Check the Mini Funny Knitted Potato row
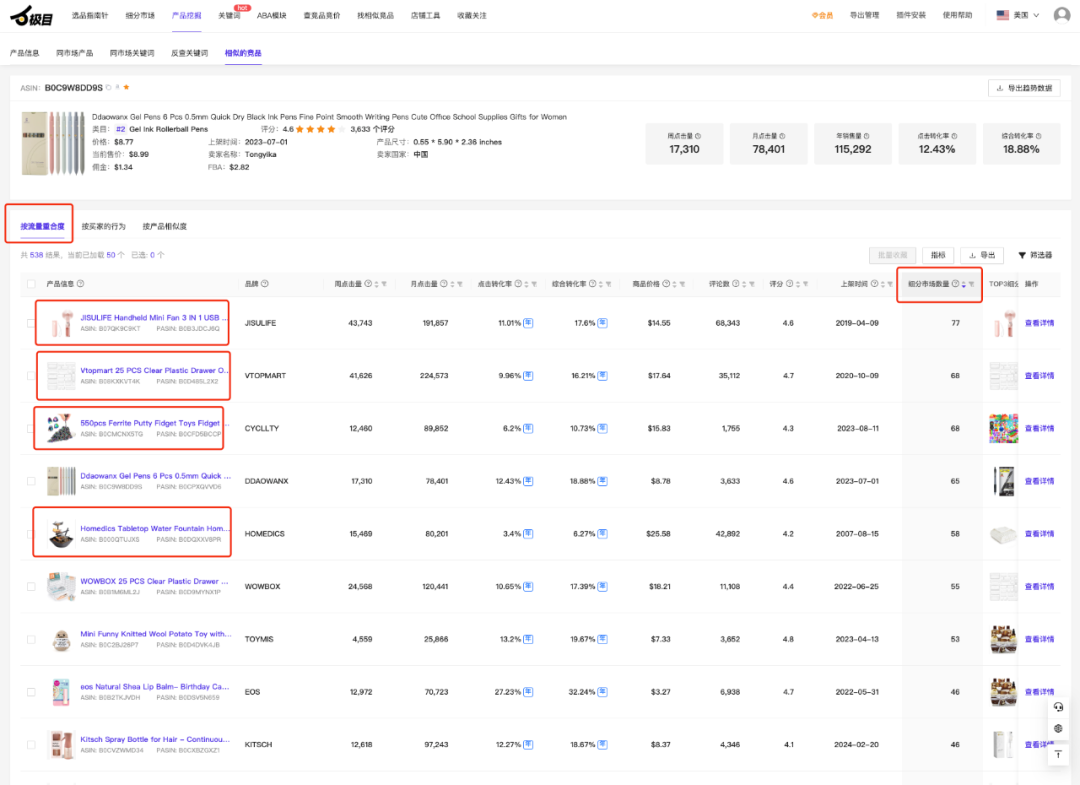This screenshot has height=785, width=1080. pos(31,640)
